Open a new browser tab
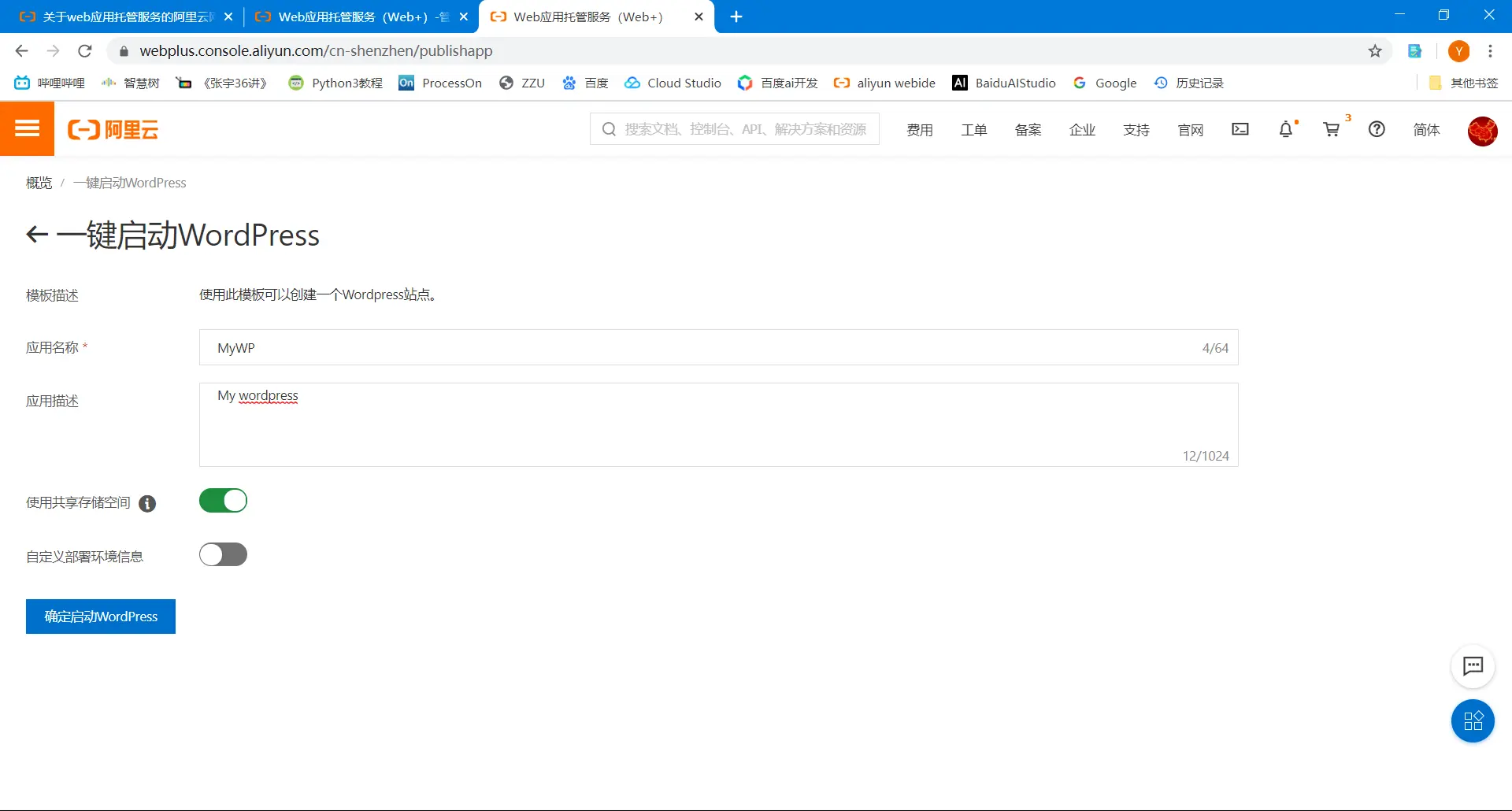Screen dimensions: 1512x811 pyautogui.click(x=736, y=17)
